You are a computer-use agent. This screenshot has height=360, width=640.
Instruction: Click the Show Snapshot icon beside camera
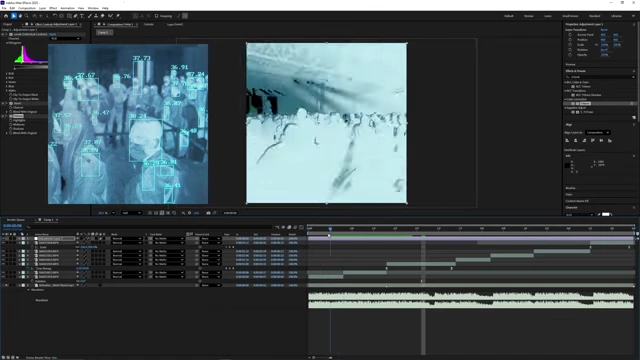tap(214, 213)
